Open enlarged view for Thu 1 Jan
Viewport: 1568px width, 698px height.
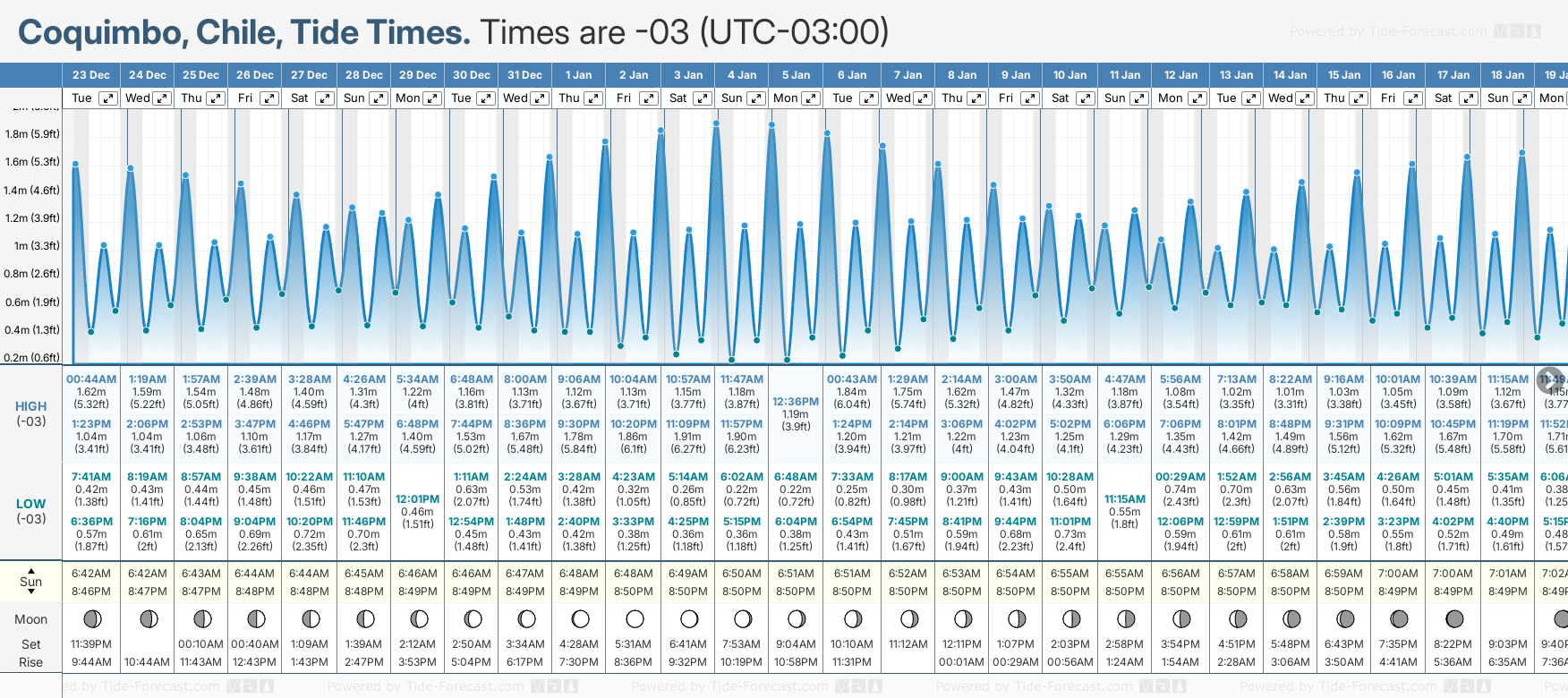(594, 98)
